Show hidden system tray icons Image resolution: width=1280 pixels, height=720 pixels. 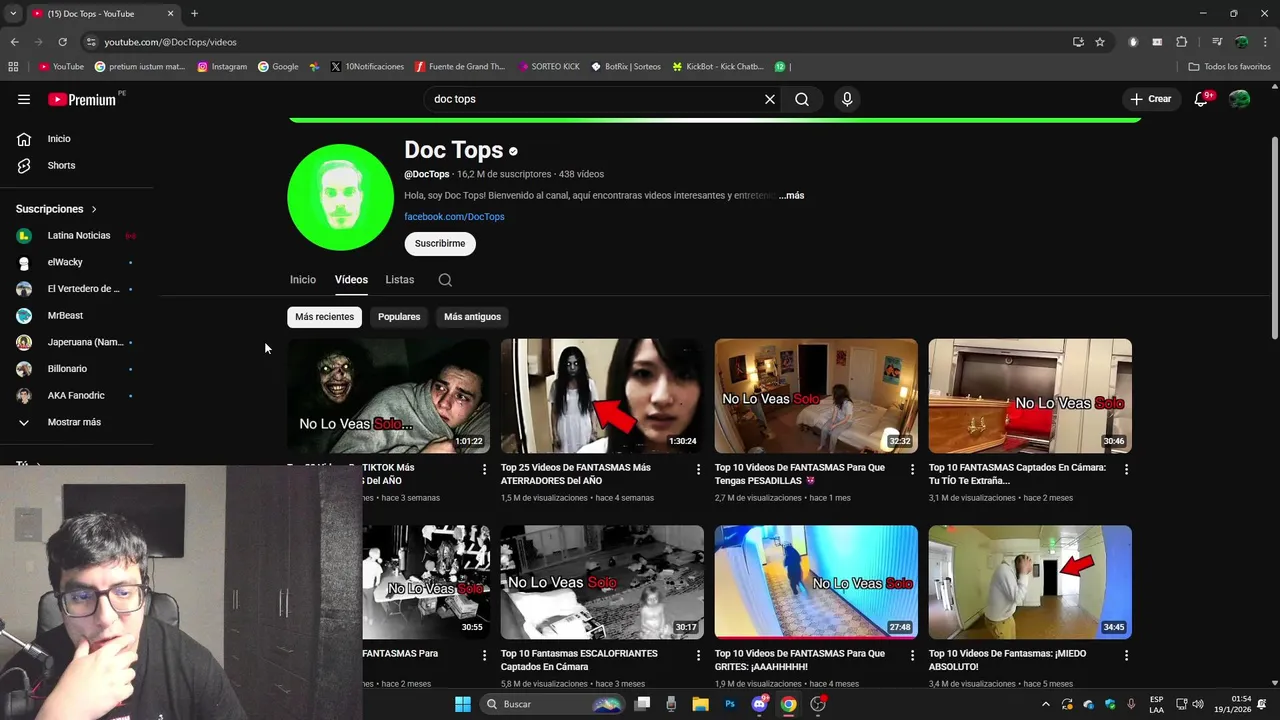click(1046, 704)
